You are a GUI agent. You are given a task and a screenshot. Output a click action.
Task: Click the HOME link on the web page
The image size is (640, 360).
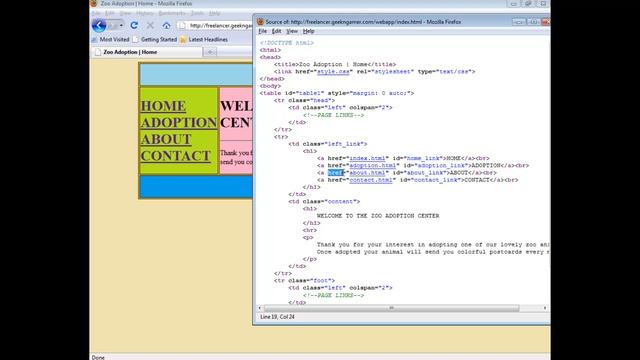click(x=163, y=106)
